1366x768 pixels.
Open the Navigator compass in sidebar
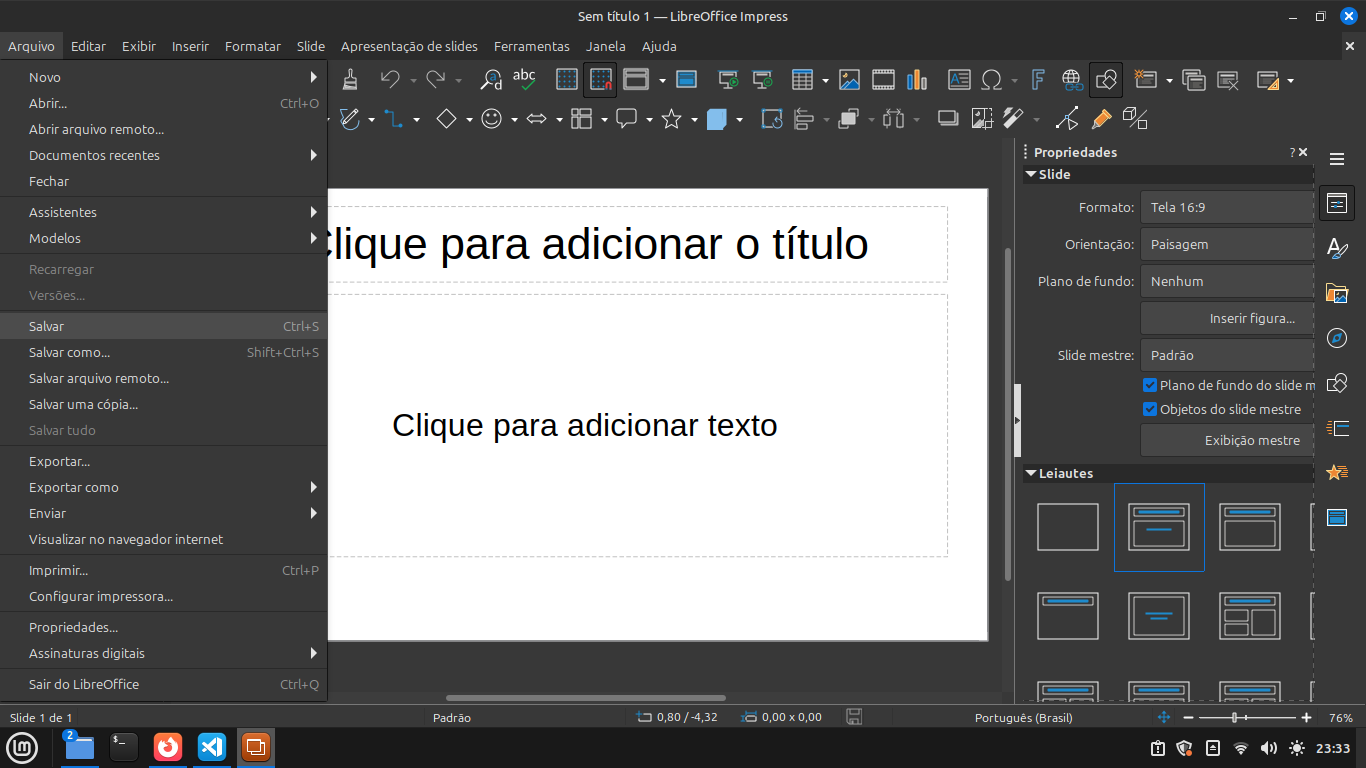click(x=1337, y=338)
